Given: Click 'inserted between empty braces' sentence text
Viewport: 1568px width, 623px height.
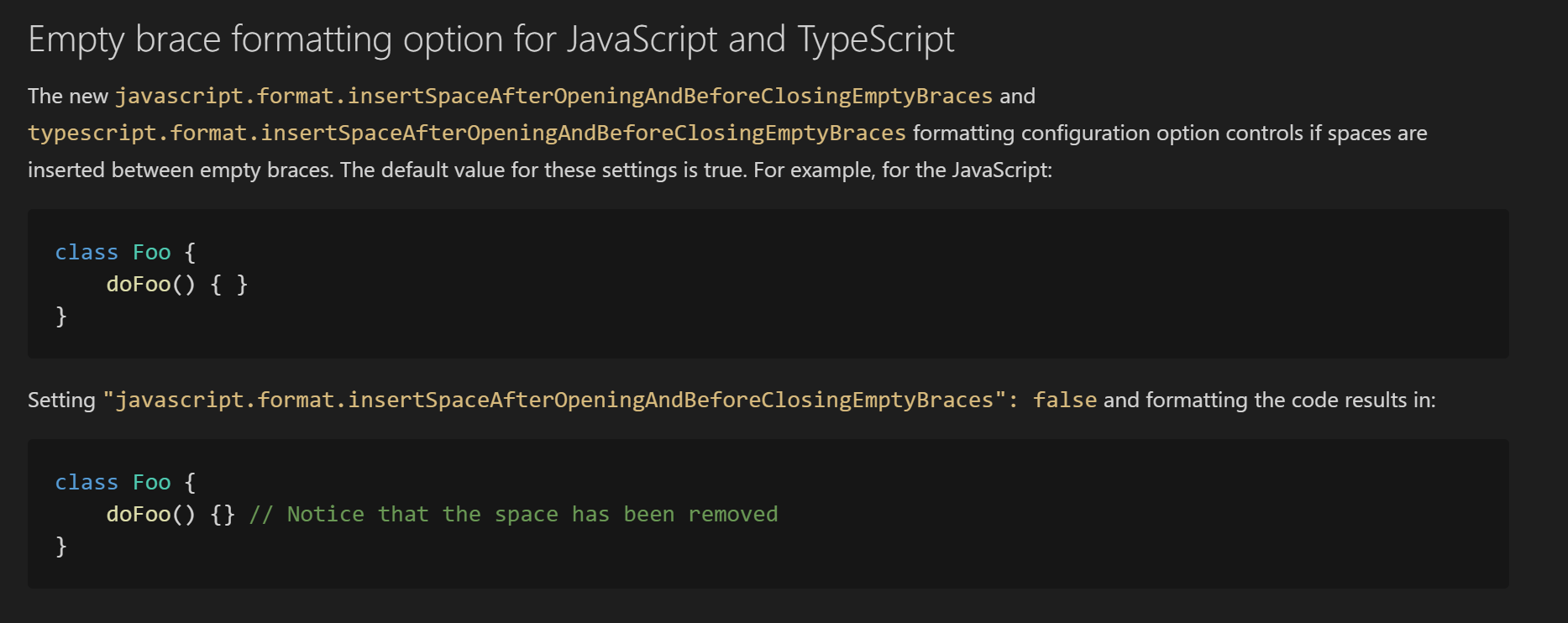Looking at the screenshot, I should click(181, 170).
